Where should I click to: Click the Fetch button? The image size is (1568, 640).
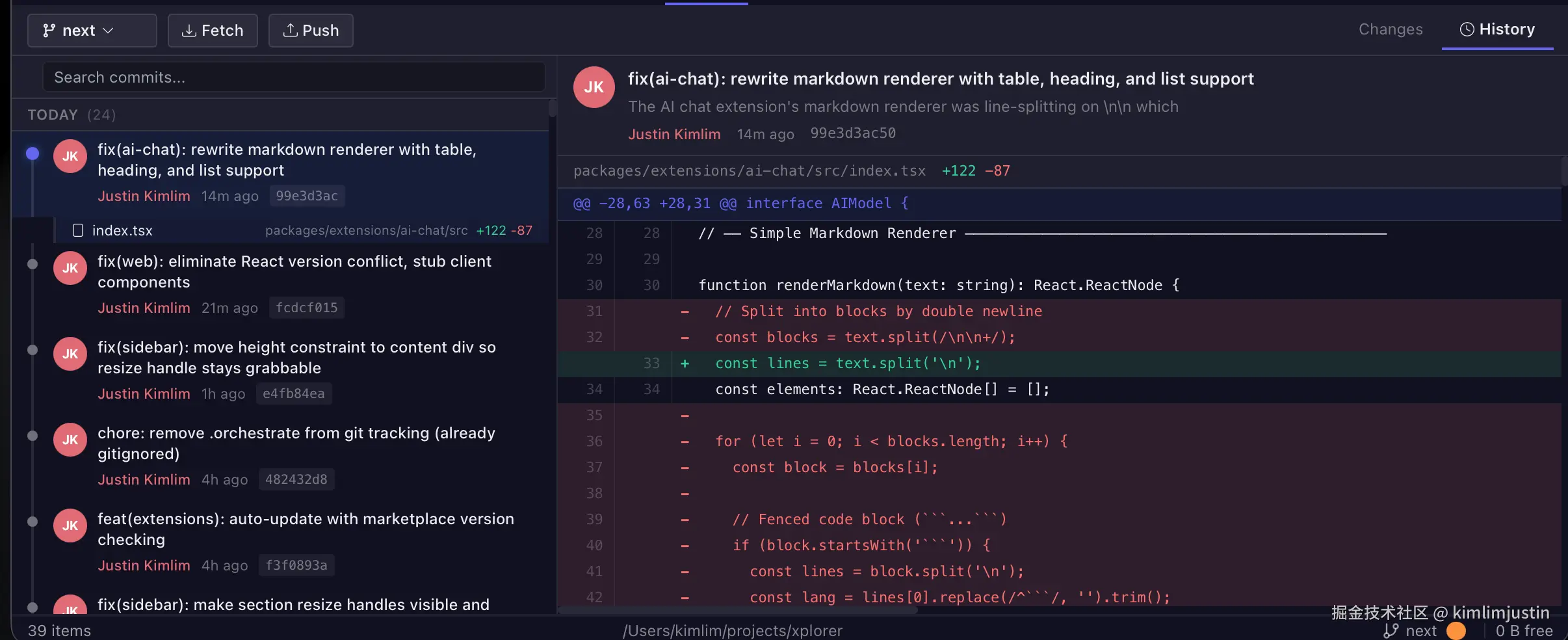coord(213,31)
